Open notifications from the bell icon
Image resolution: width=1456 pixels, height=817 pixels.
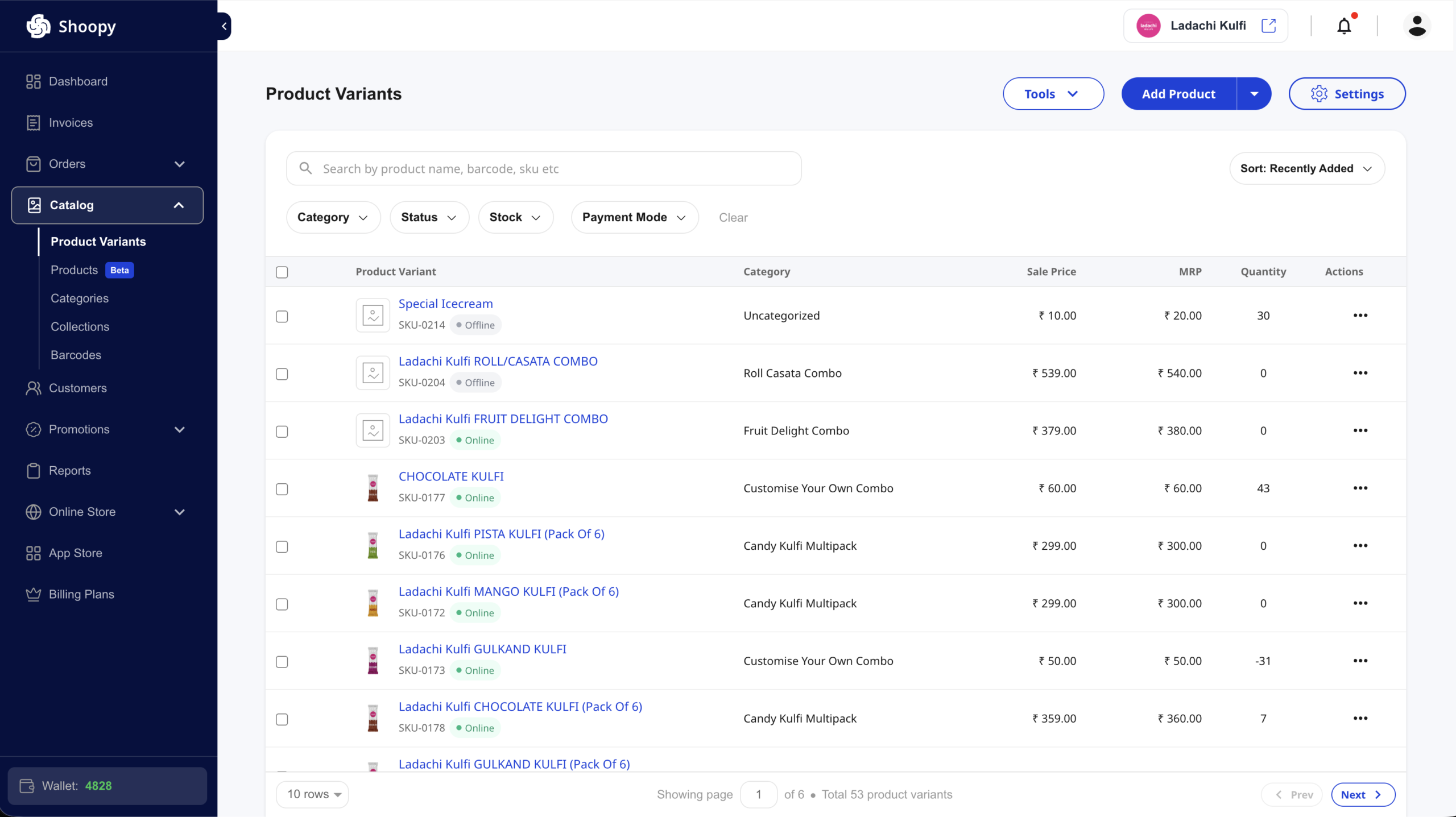(x=1343, y=25)
